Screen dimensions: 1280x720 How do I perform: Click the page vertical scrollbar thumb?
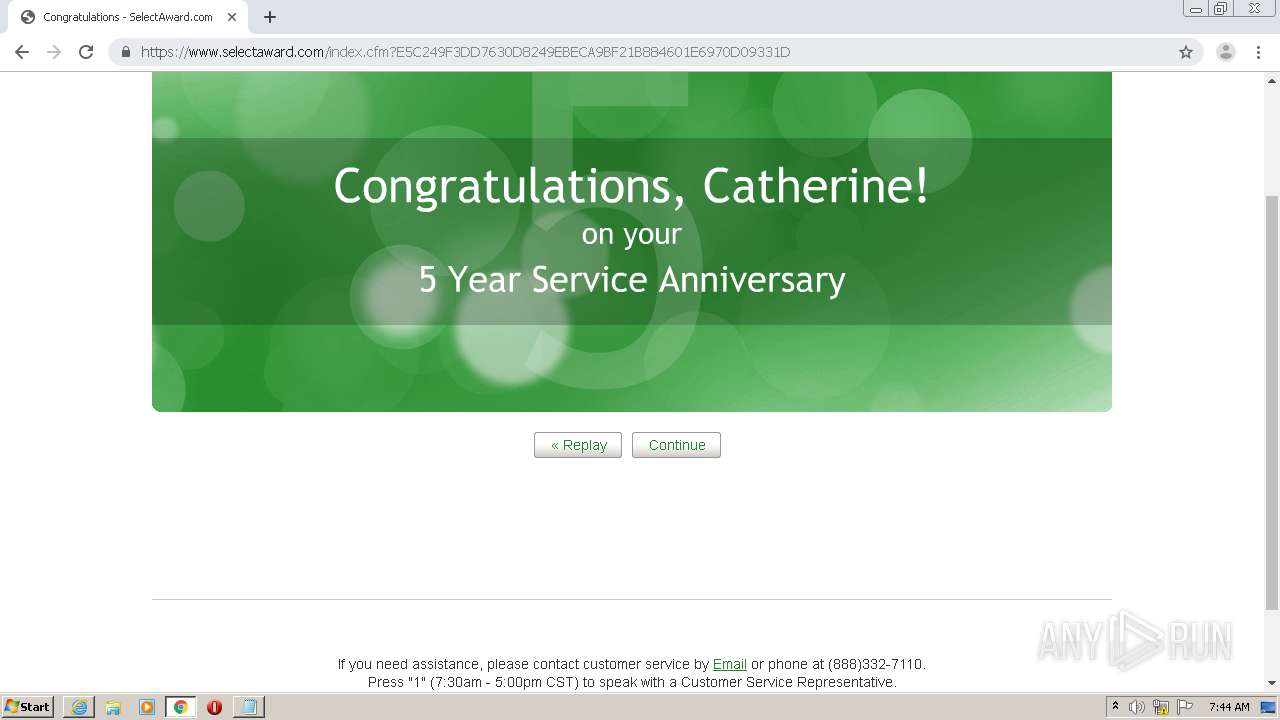point(1272,402)
